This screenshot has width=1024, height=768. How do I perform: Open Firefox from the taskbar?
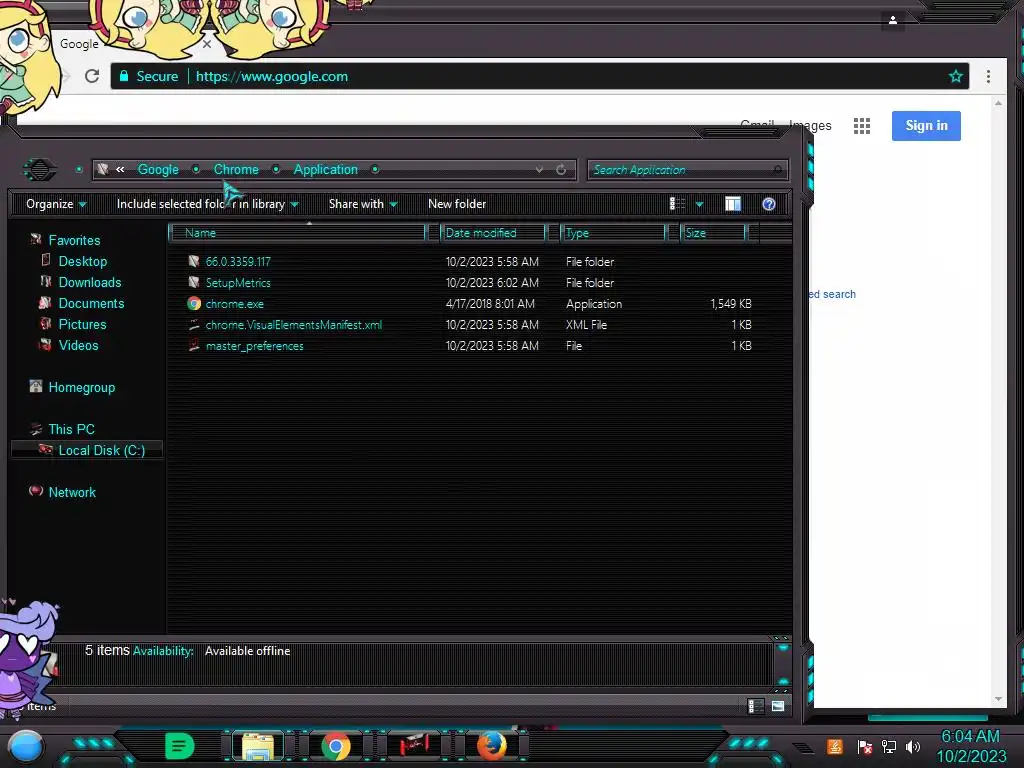coord(492,746)
